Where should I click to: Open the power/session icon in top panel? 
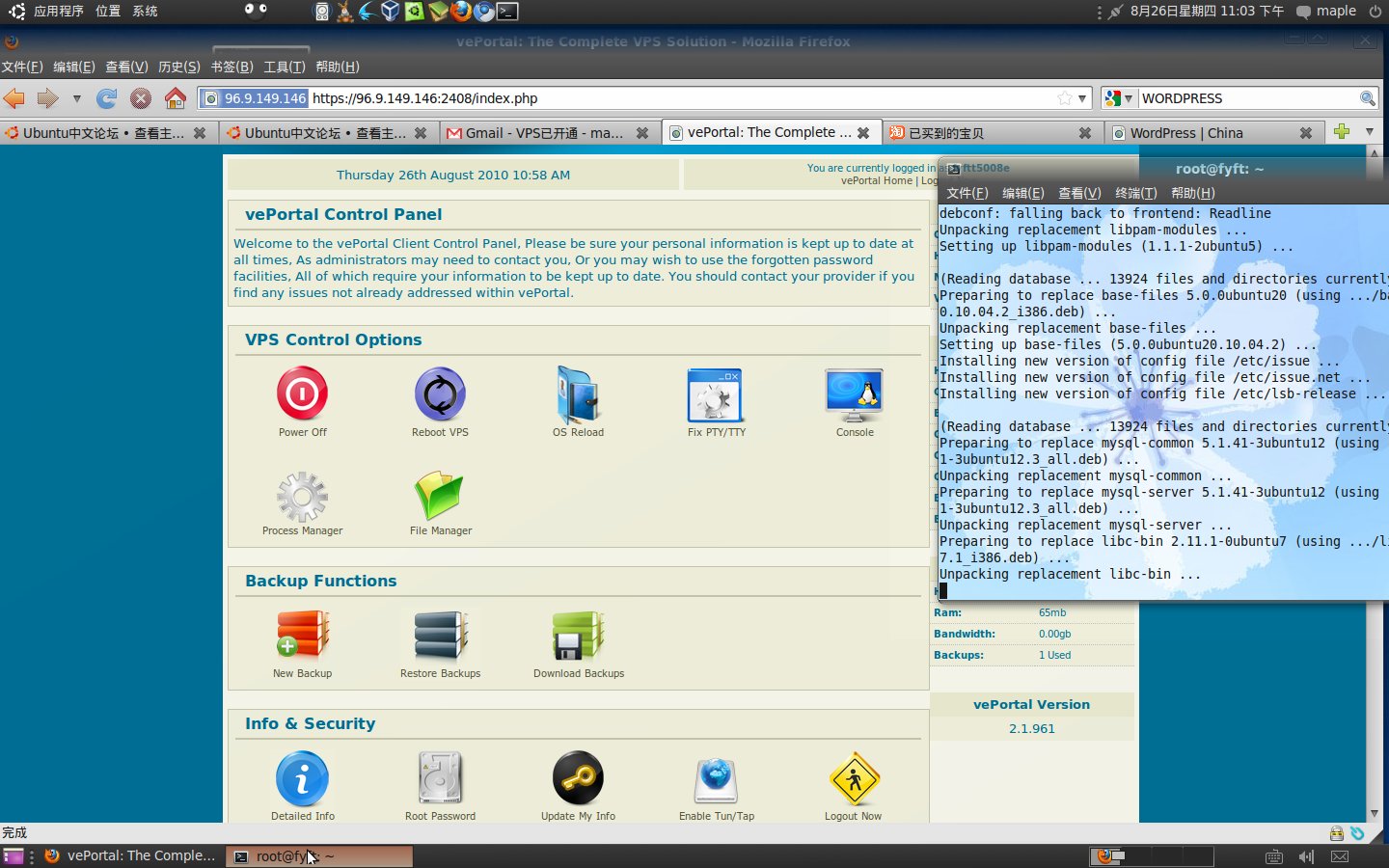click(x=1375, y=12)
